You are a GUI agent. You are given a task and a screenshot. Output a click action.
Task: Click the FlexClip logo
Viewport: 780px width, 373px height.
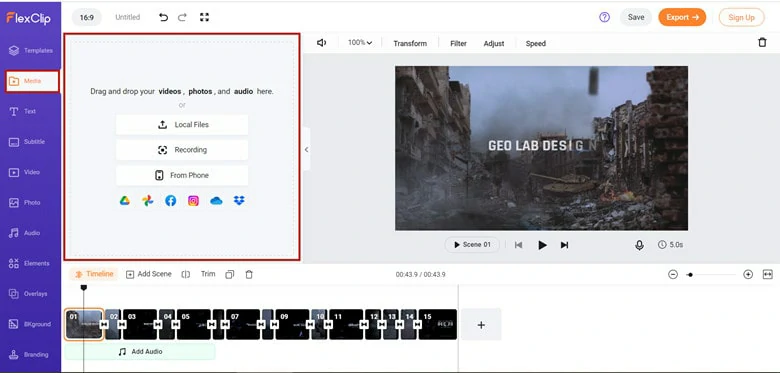[x=28, y=18]
